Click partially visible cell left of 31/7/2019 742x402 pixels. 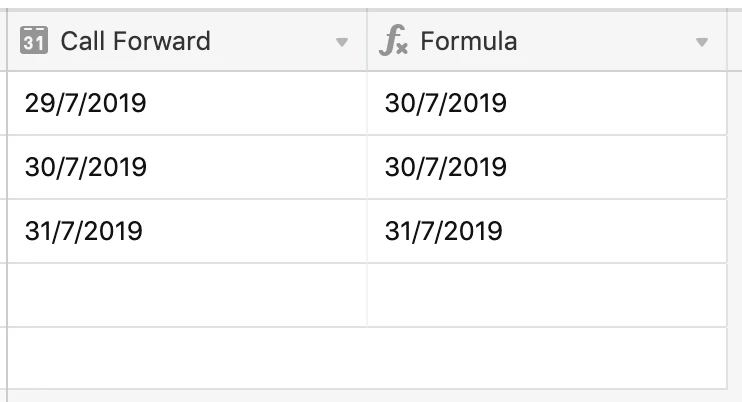3,231
